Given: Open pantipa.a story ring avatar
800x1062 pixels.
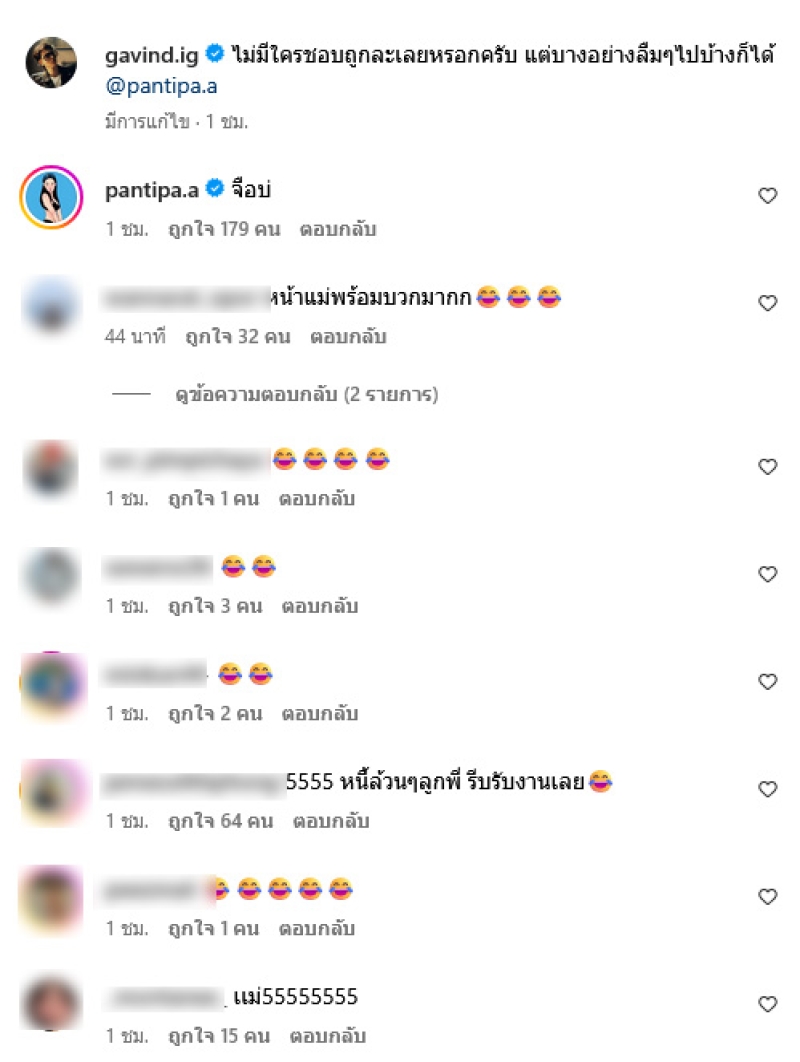Looking at the screenshot, I should [51, 197].
